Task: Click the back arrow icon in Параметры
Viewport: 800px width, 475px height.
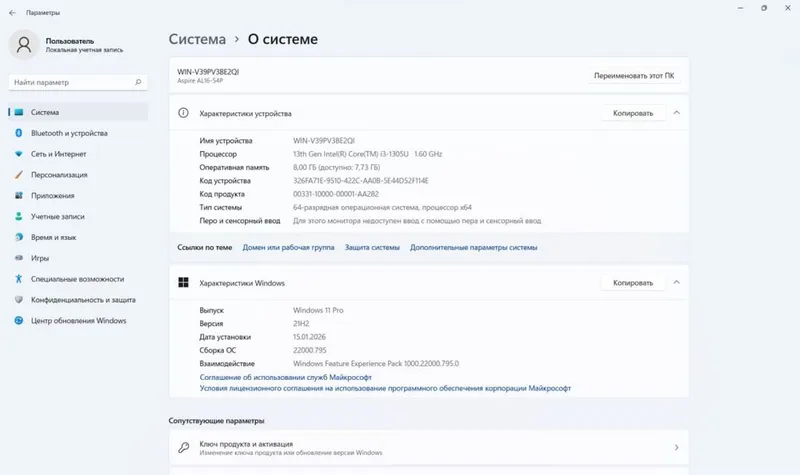Action: [x=12, y=13]
